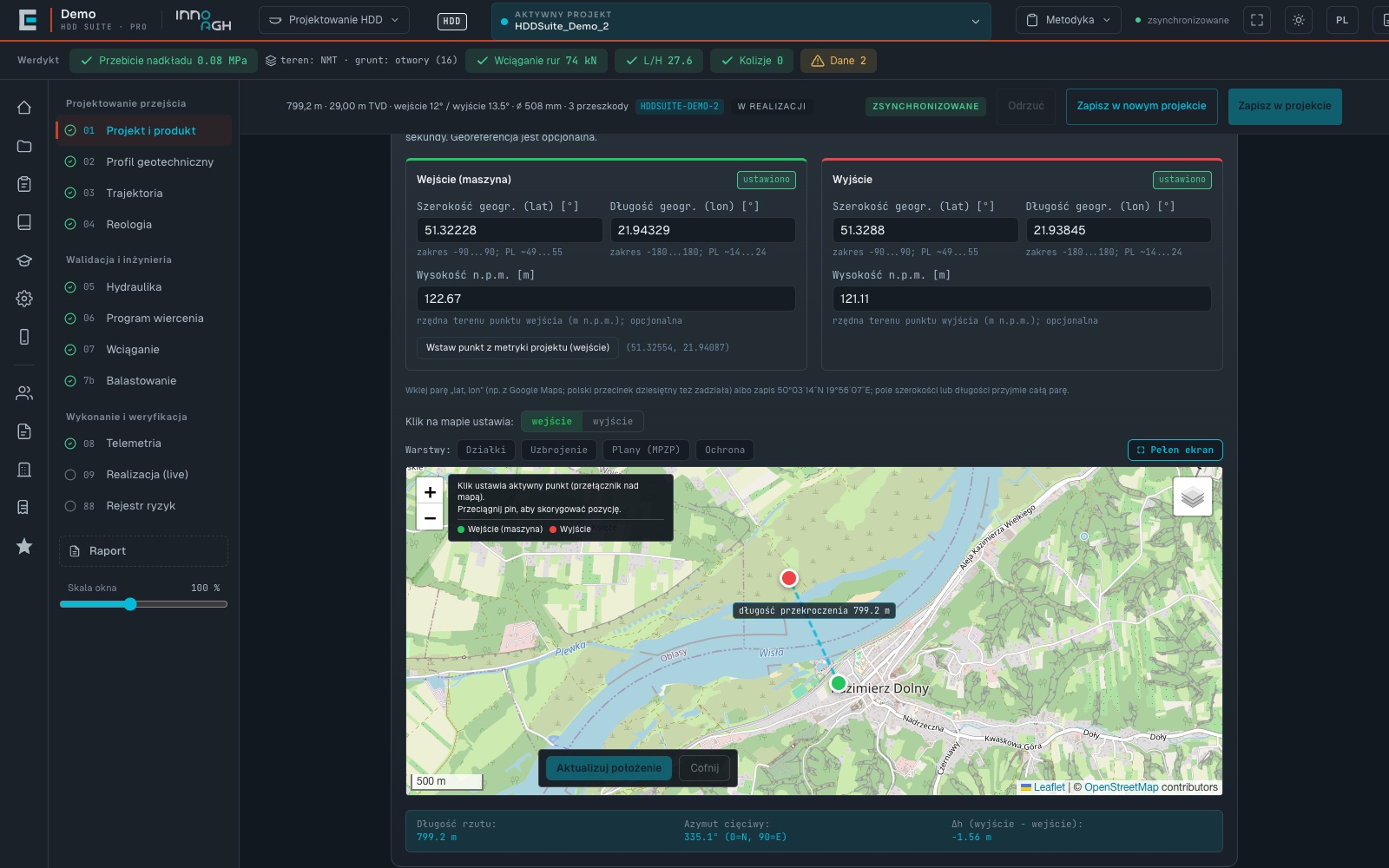Set map click to wyjście
1389x868 pixels.
613,422
